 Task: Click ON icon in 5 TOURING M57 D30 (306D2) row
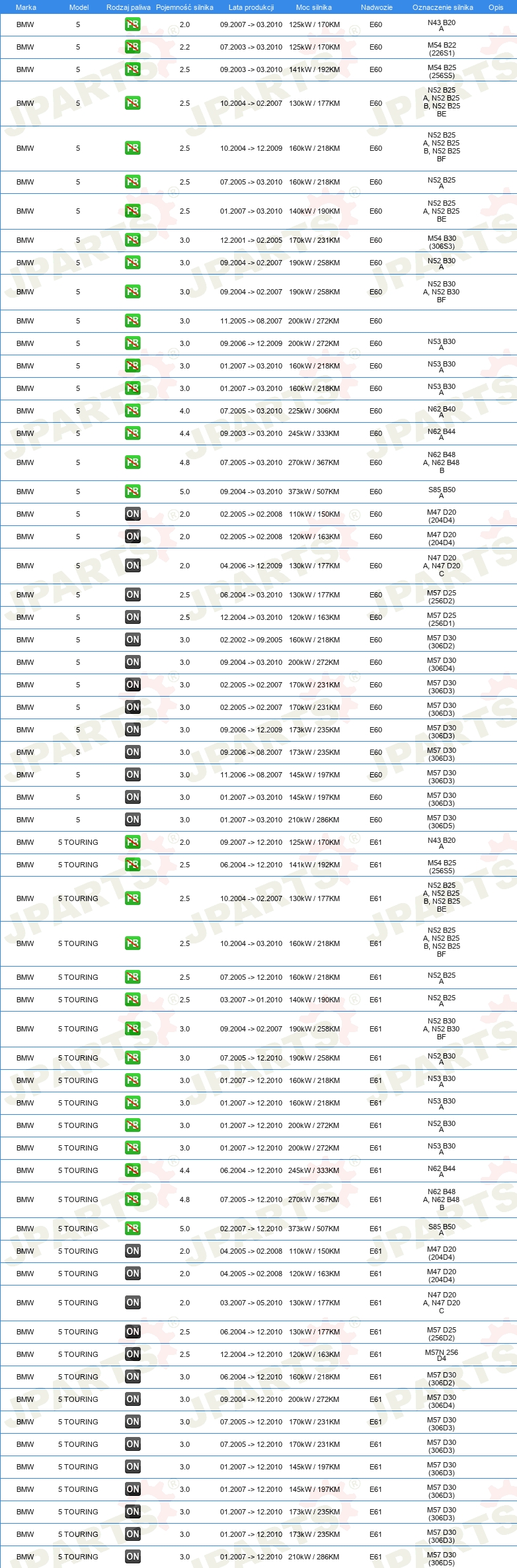(133, 1377)
